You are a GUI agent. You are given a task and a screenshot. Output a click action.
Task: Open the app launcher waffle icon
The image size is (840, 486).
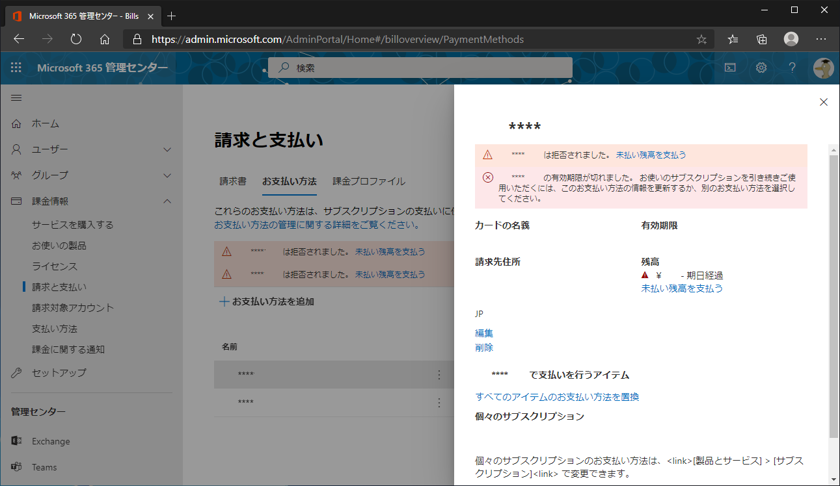click(16, 68)
